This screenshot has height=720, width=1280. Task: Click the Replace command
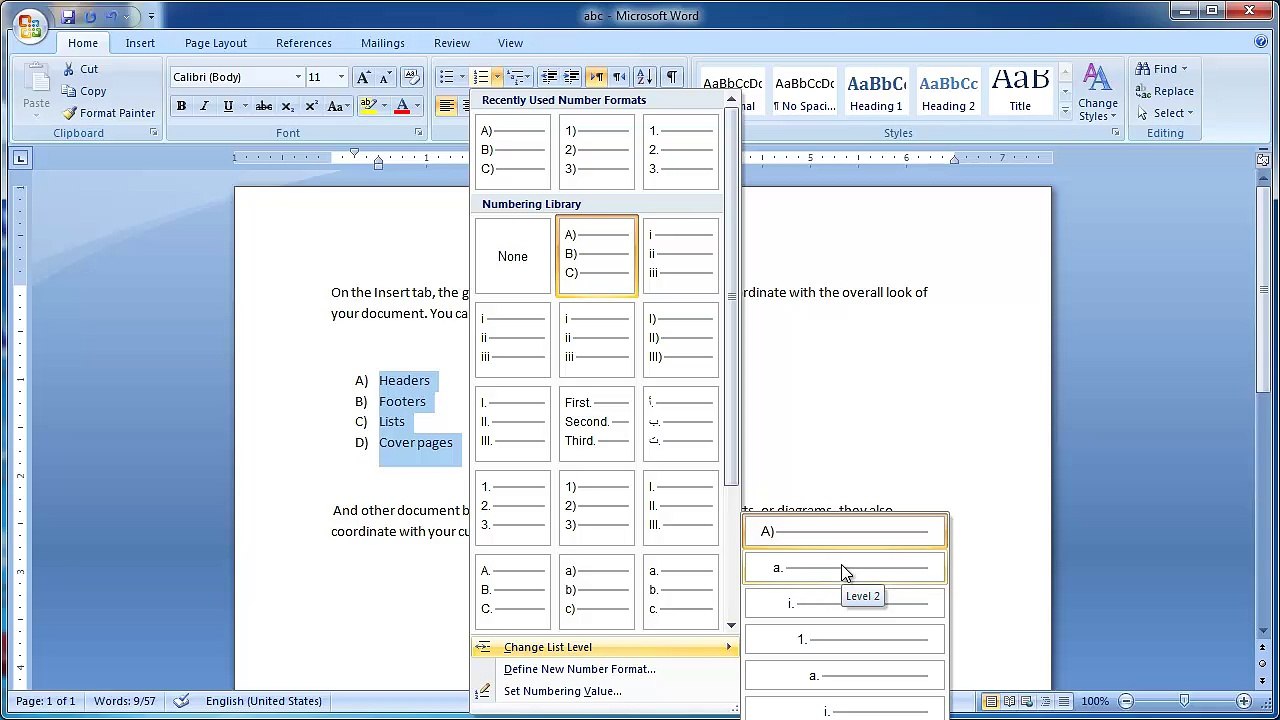click(1164, 91)
